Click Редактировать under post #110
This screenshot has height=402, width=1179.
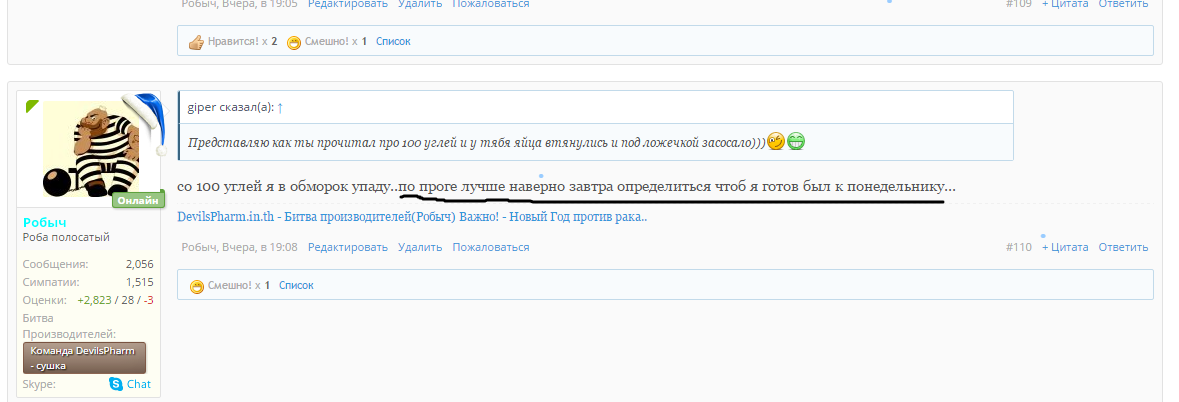pyautogui.click(x=348, y=247)
